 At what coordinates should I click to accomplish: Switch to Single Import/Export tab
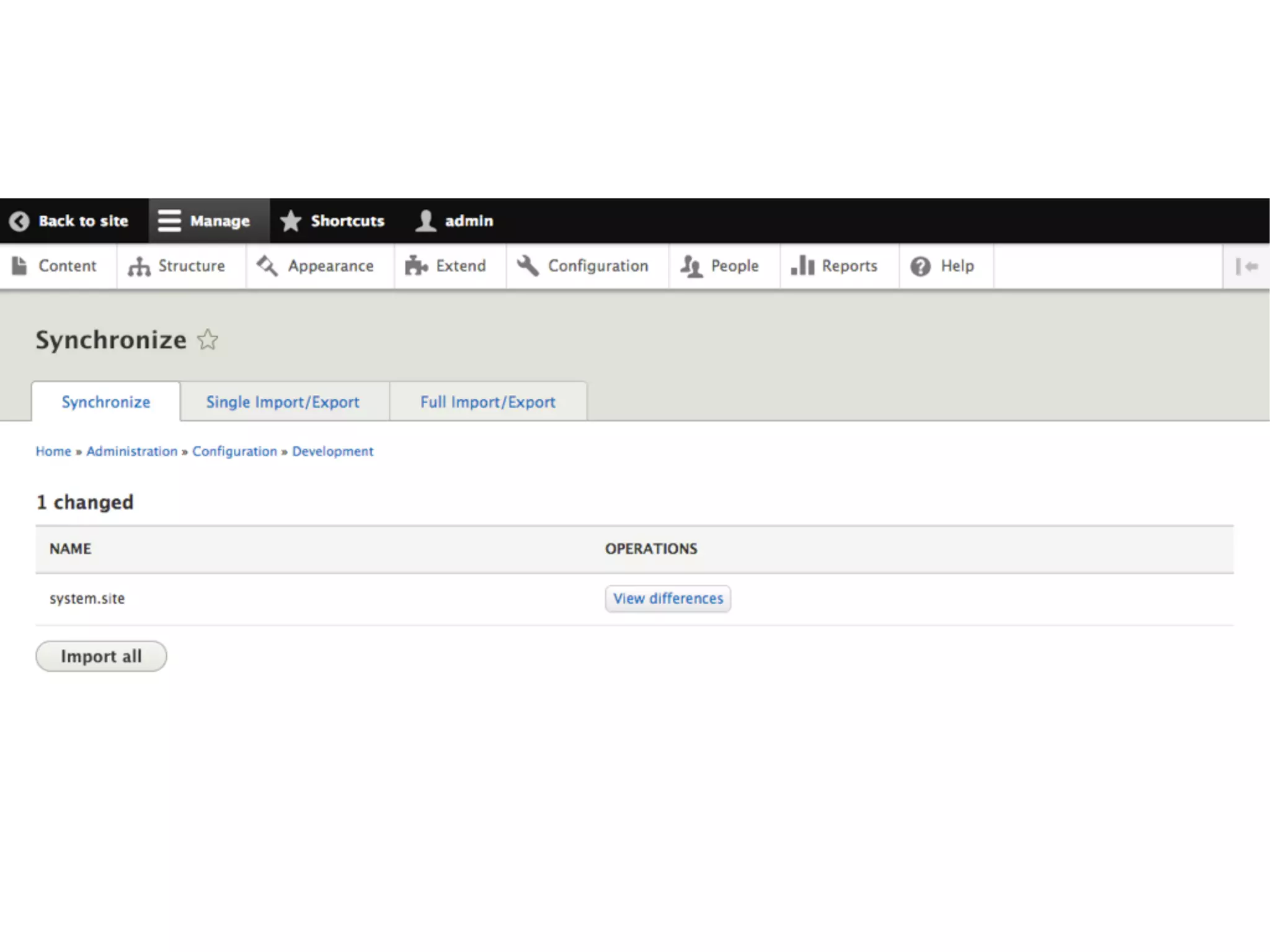point(283,402)
